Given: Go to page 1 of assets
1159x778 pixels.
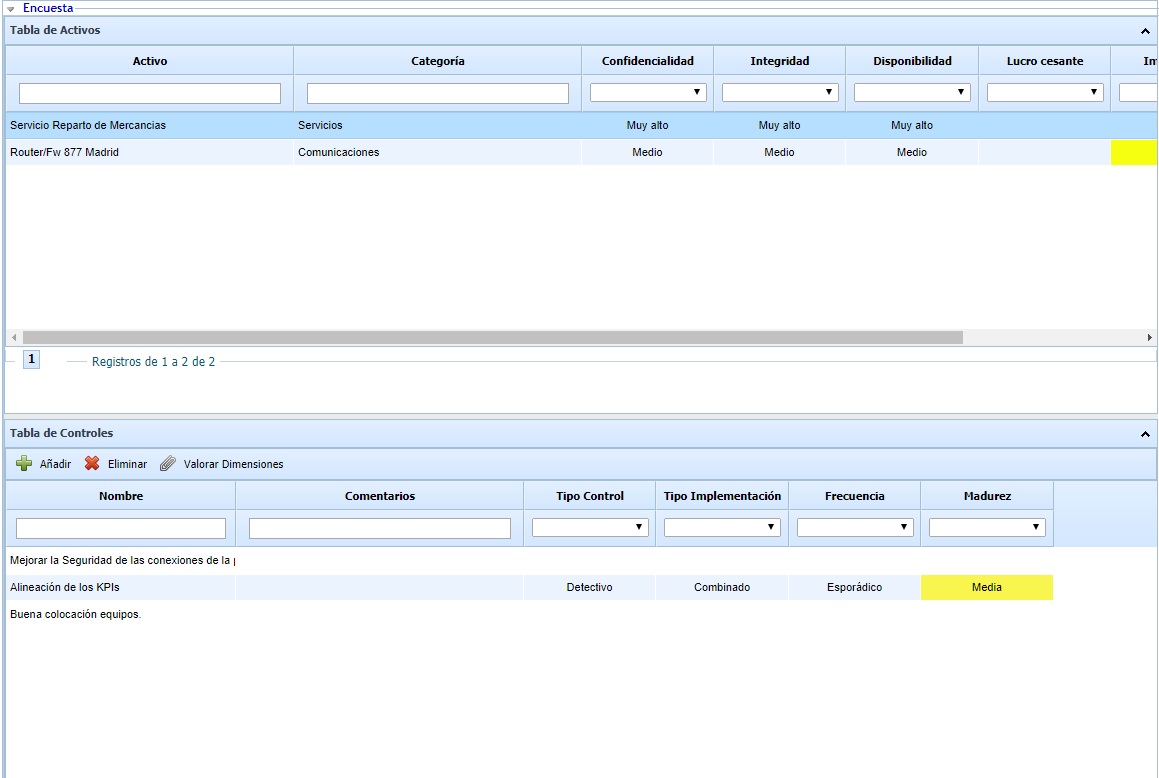Looking at the screenshot, I should coord(31,360).
